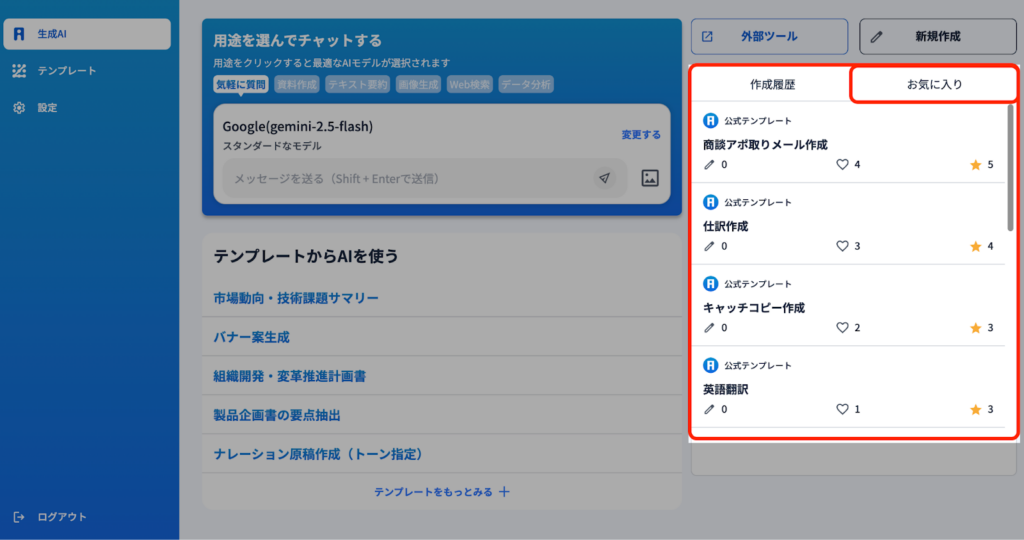The image size is (1024, 540).
Task: Select the 資料作成 usage chip
Action: 297,85
